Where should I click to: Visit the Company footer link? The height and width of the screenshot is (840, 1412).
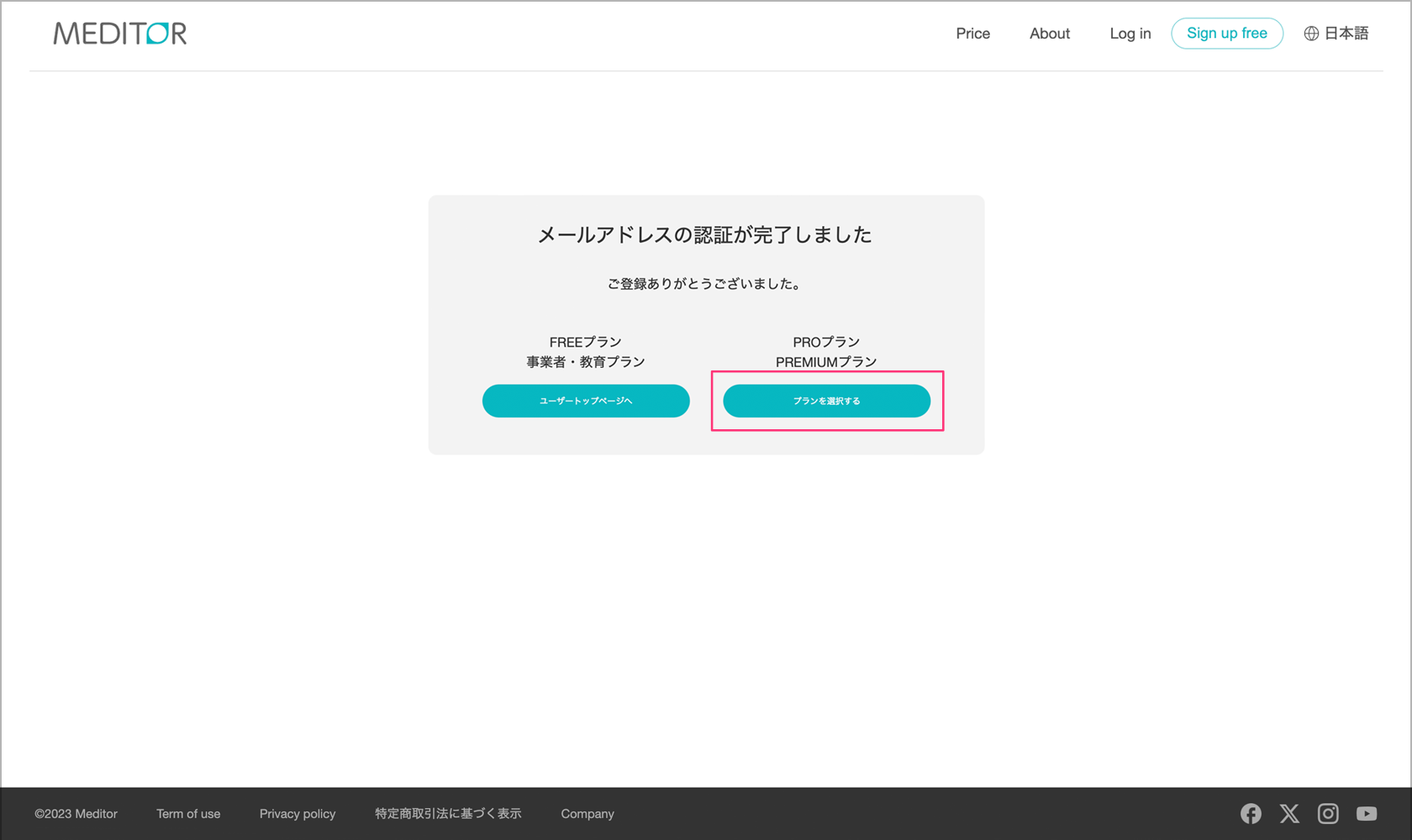pos(587,814)
